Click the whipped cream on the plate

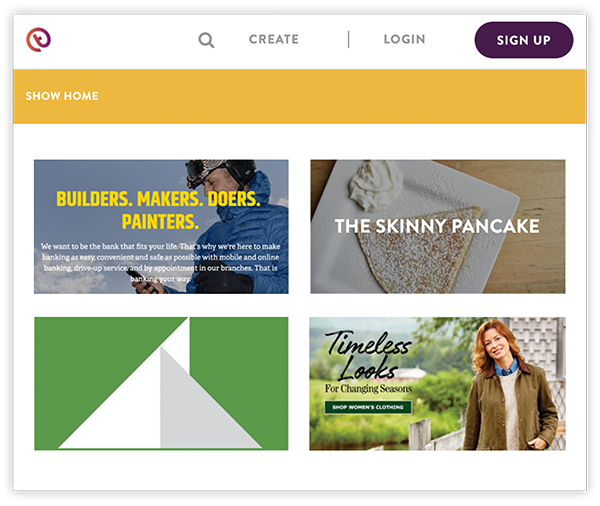[375, 186]
